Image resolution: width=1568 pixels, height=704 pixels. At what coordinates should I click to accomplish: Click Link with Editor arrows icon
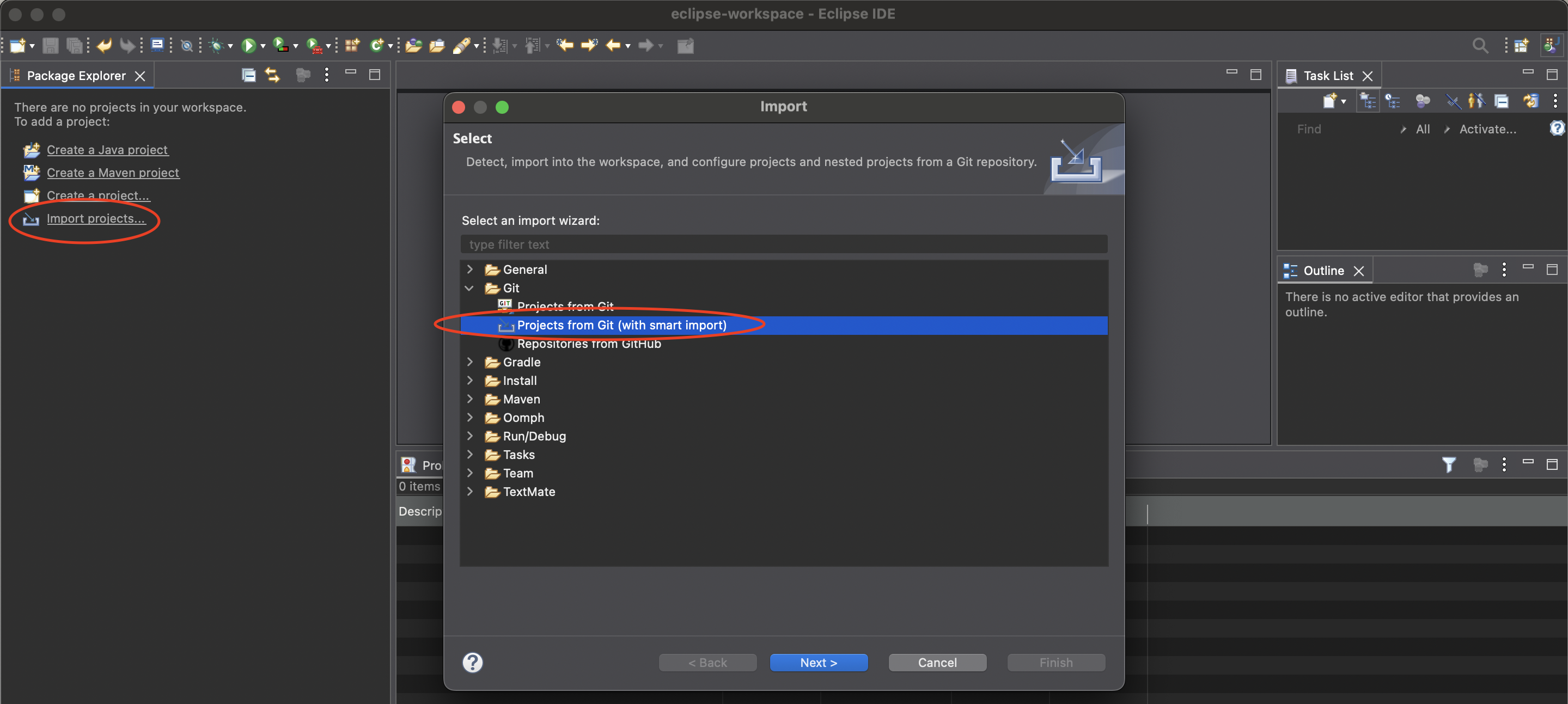pos(272,75)
